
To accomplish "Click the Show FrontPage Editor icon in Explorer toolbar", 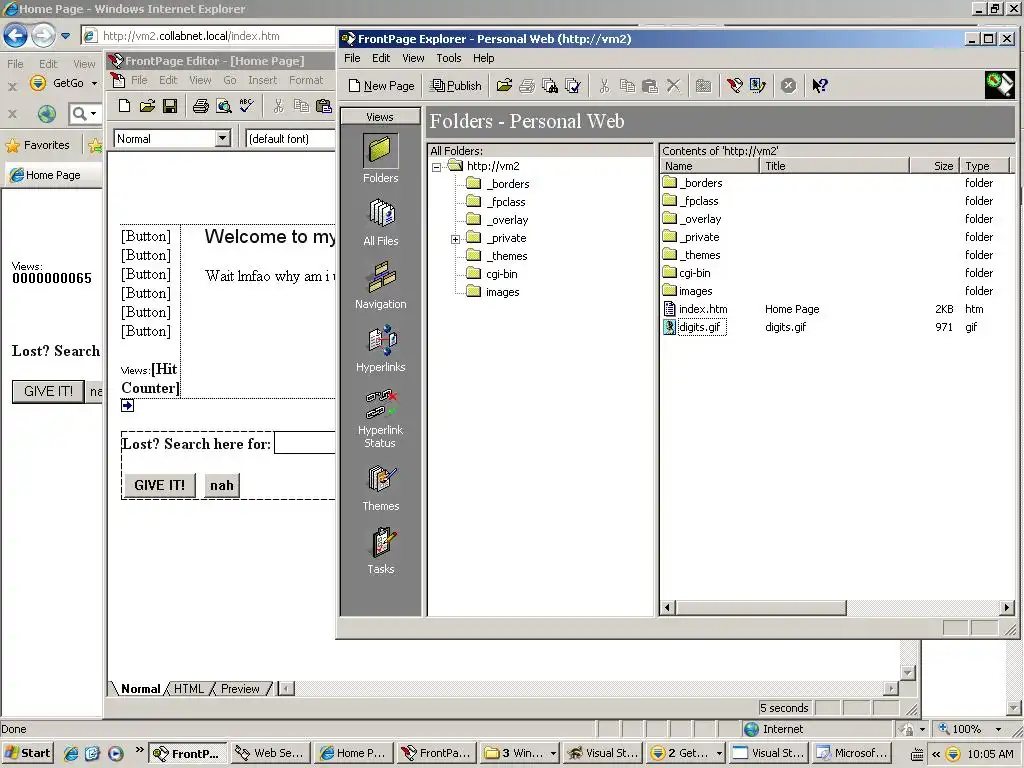I will tap(735, 86).
